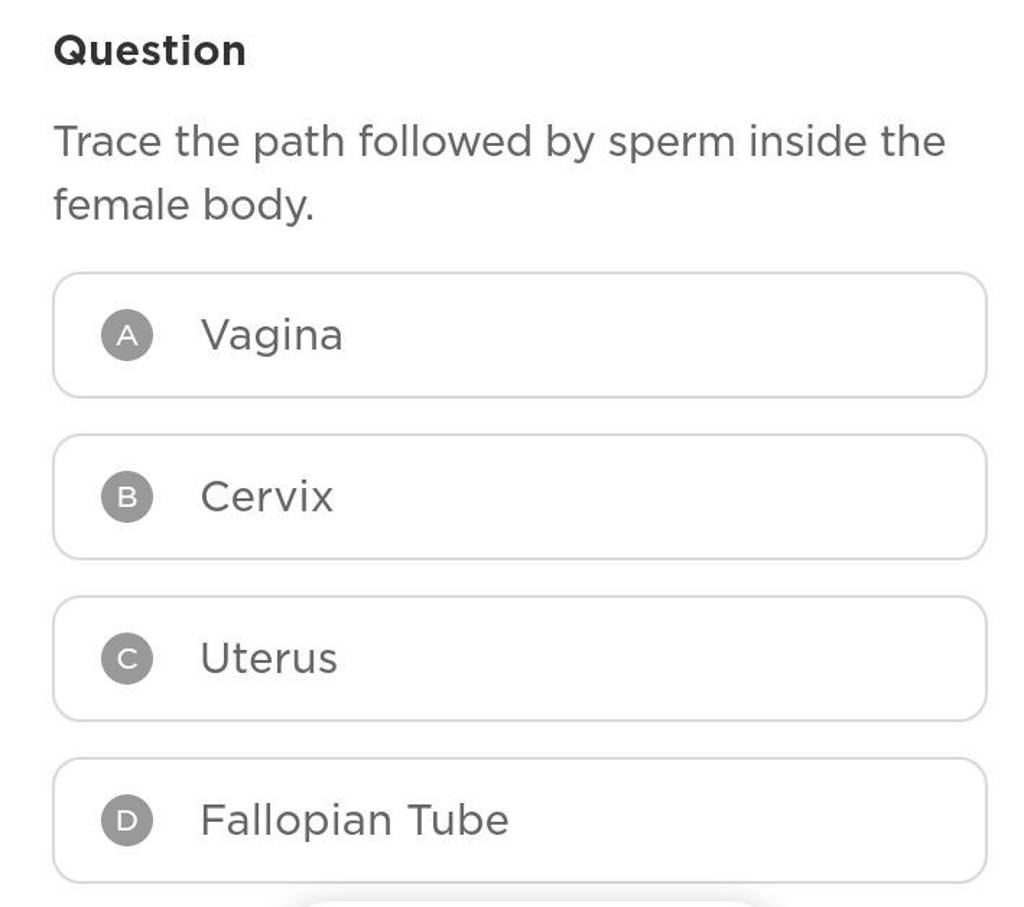Screen dimensions: 1024x907
Task: Select the gray letter marker beside Uterus
Action: click(126, 658)
